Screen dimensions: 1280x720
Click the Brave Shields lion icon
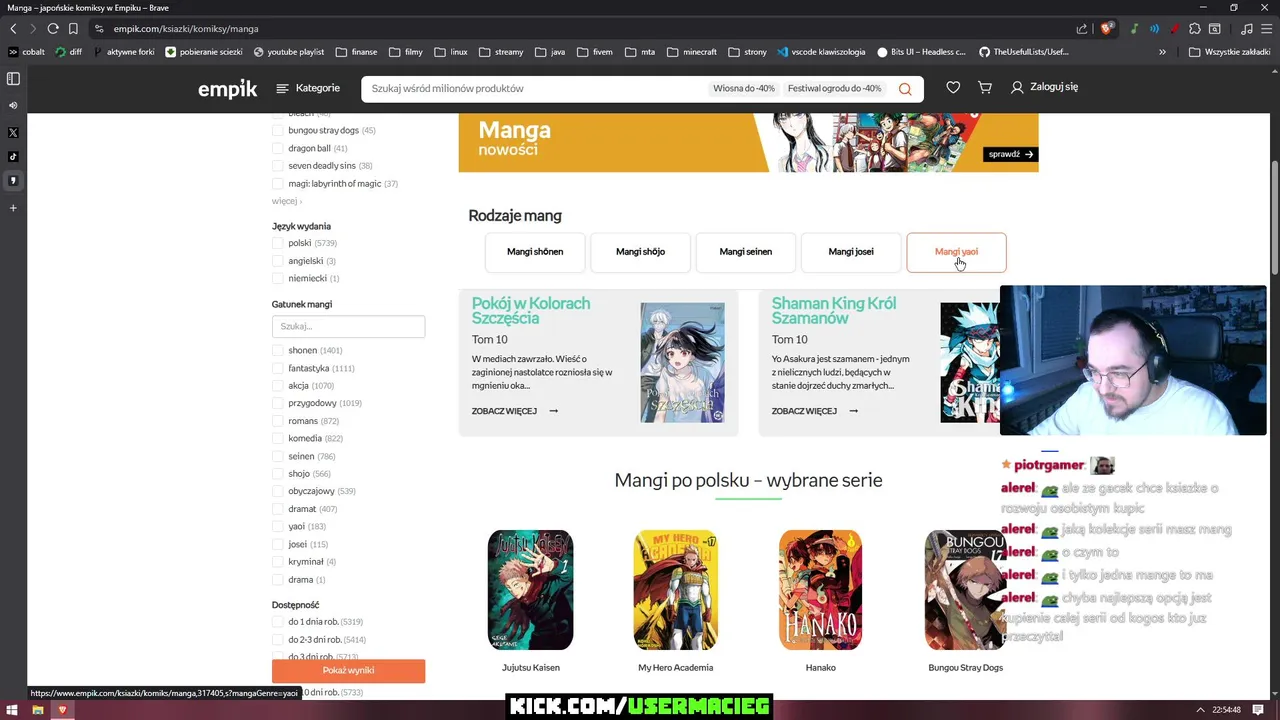tap(1106, 29)
